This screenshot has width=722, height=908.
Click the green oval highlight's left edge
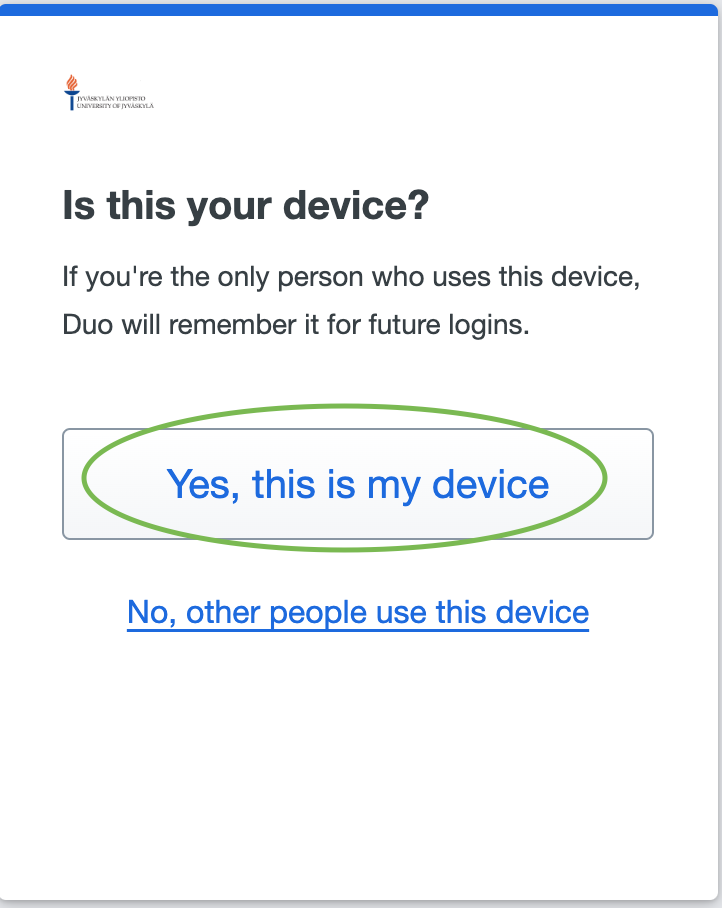(84, 480)
